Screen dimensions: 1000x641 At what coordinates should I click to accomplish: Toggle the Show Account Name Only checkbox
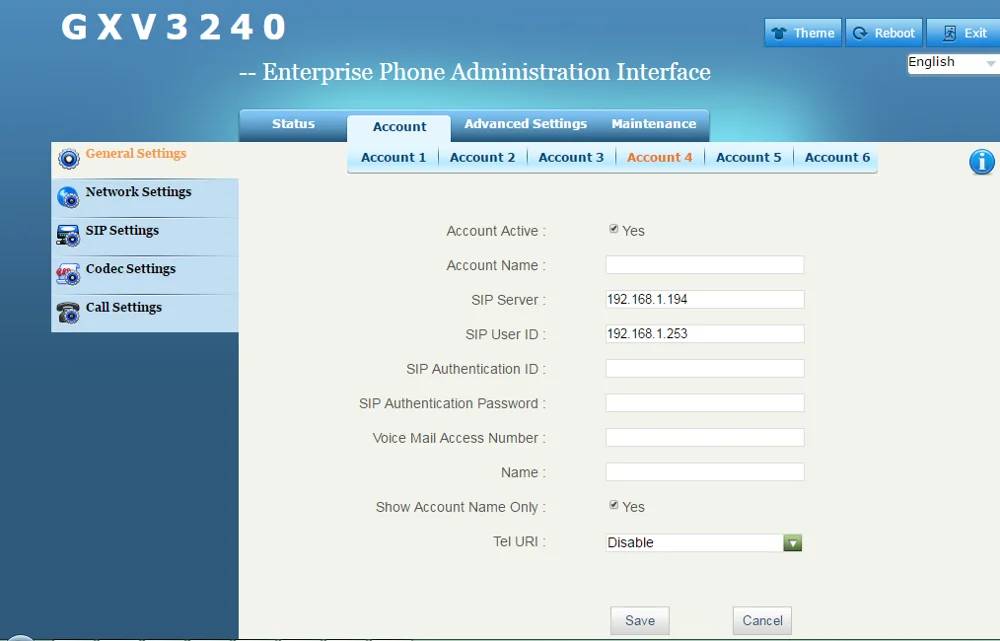tap(614, 505)
